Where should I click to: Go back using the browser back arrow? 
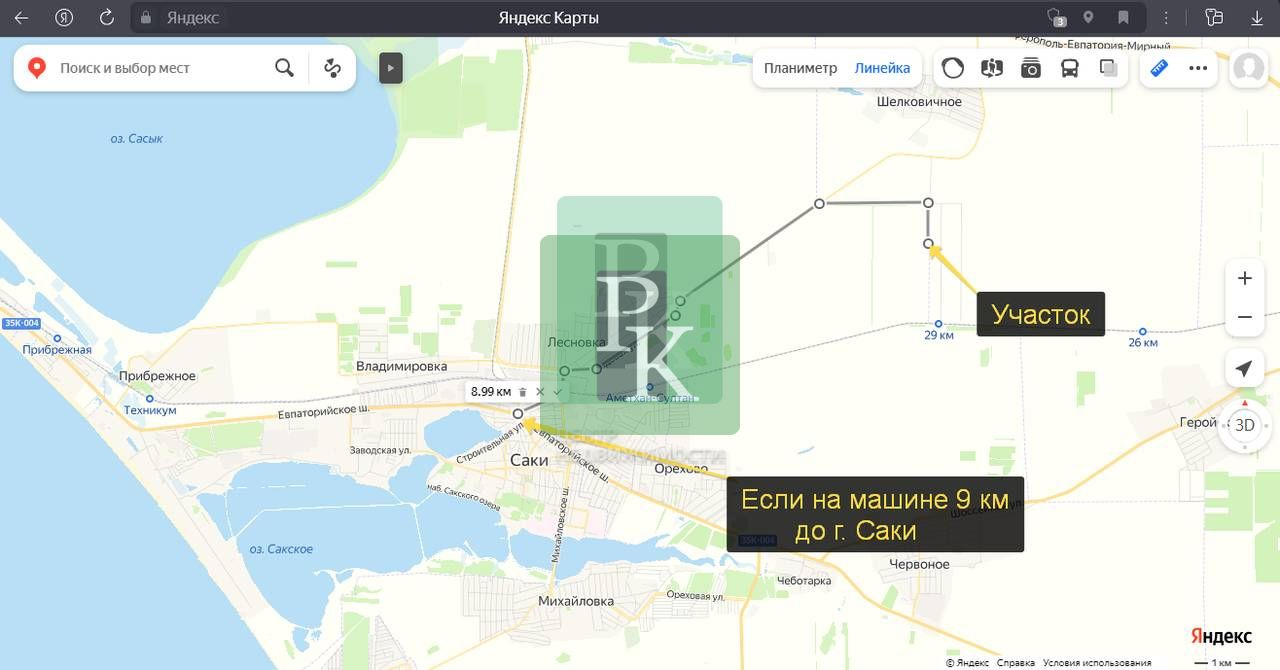pos(21,18)
